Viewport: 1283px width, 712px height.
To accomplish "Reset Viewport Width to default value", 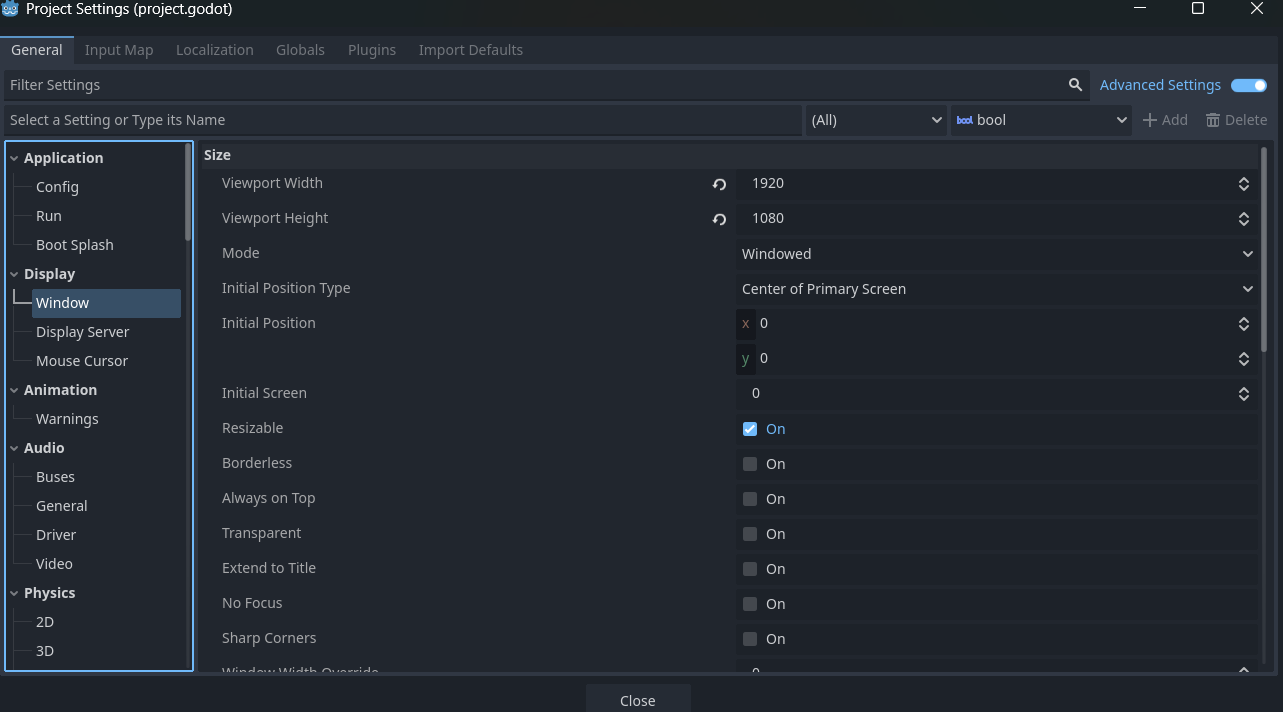I will (x=719, y=184).
